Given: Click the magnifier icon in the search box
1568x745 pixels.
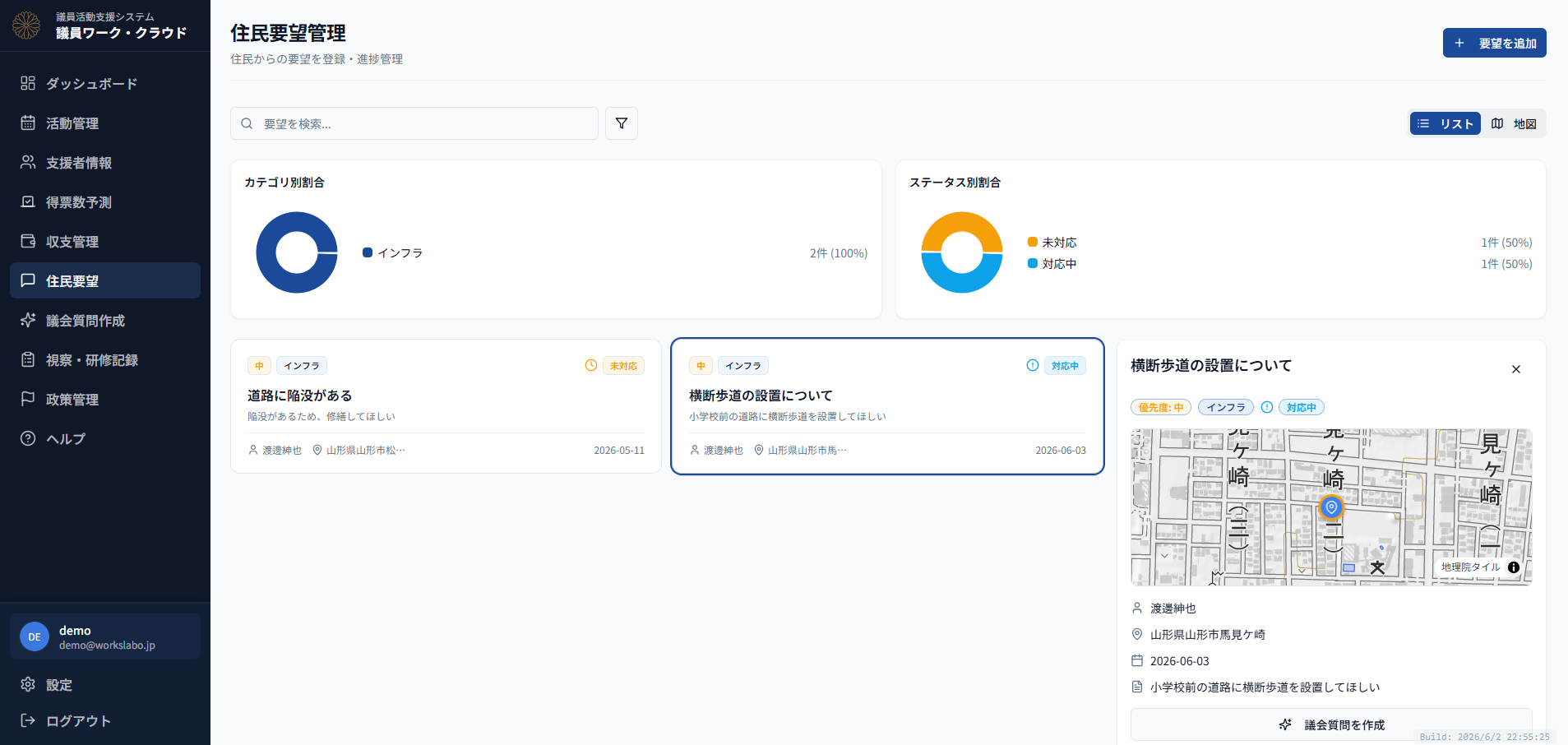Looking at the screenshot, I should coord(247,123).
